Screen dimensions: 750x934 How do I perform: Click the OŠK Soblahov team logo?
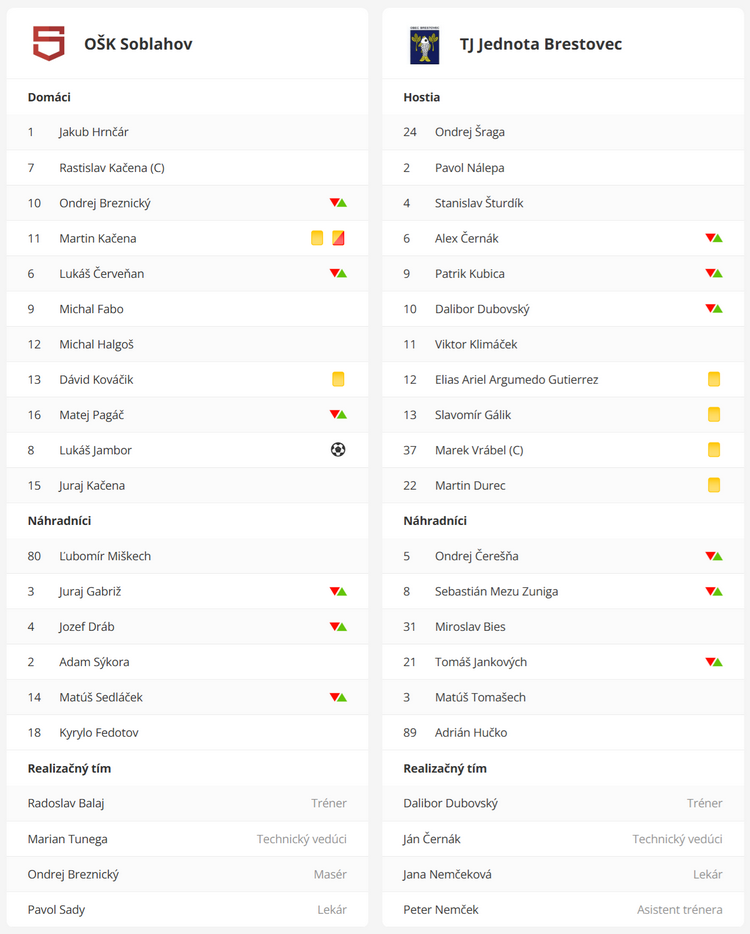coord(48,44)
